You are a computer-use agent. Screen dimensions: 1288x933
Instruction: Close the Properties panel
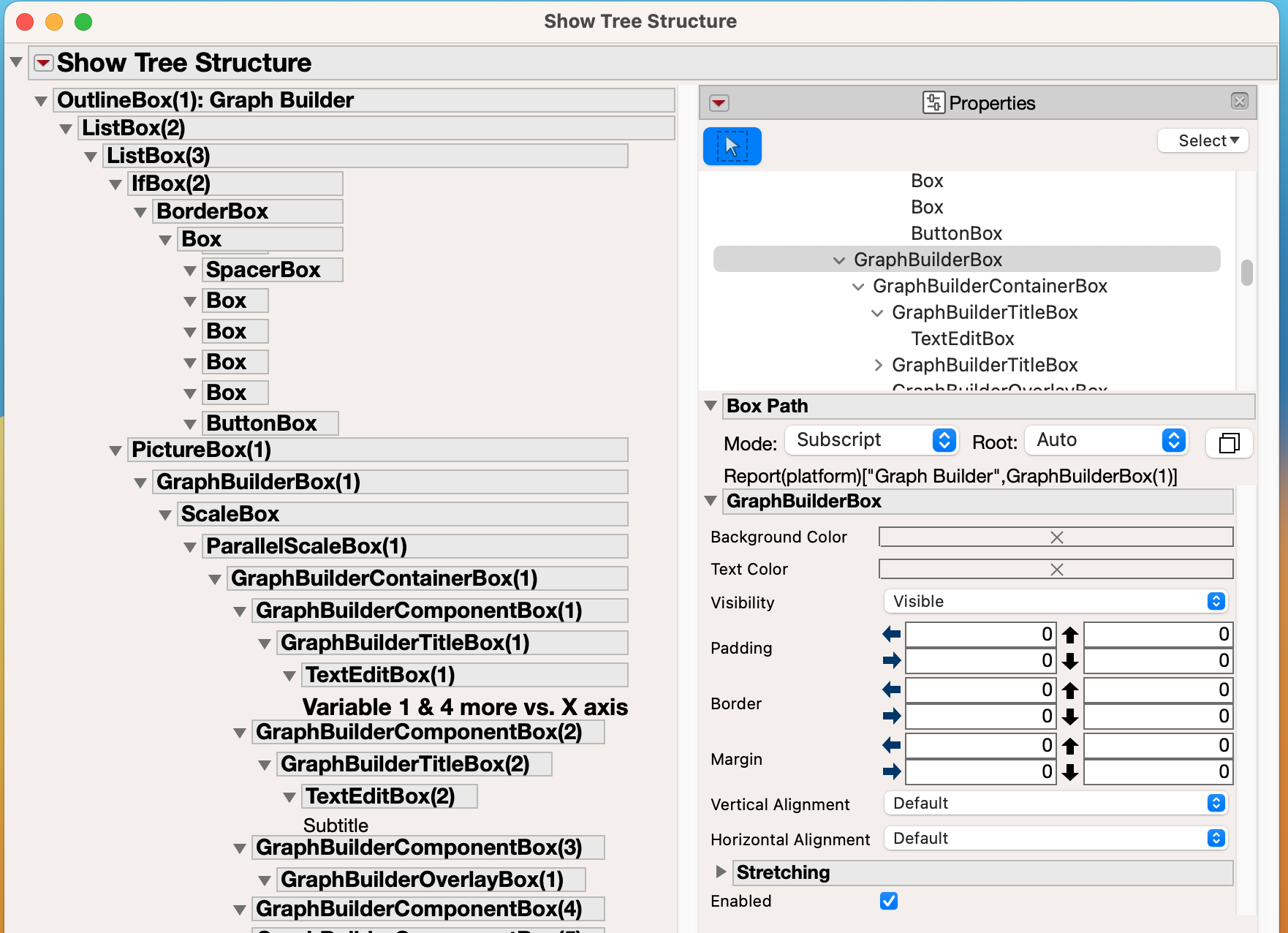[1240, 102]
